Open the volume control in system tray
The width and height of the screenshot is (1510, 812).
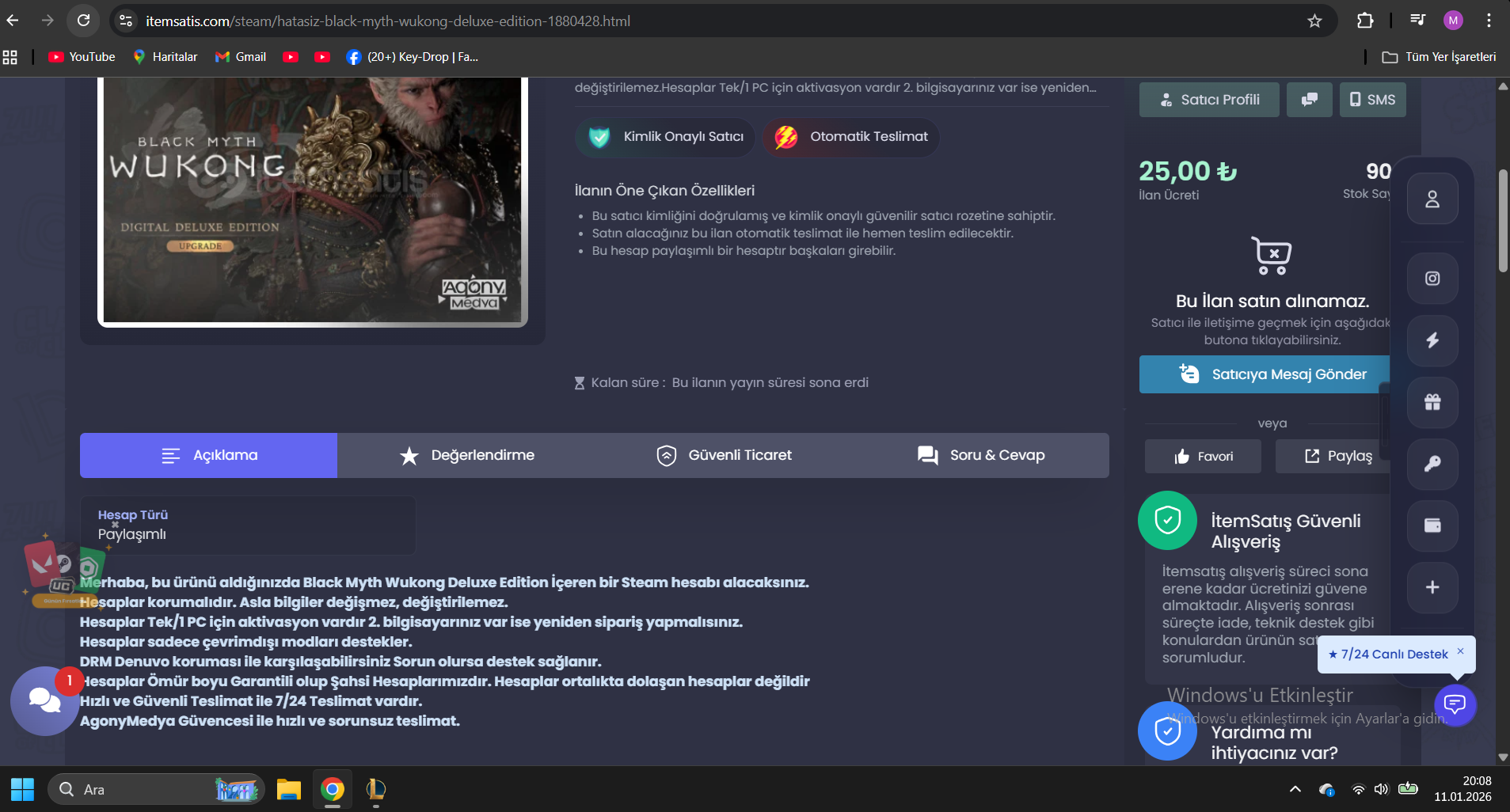click(1382, 789)
